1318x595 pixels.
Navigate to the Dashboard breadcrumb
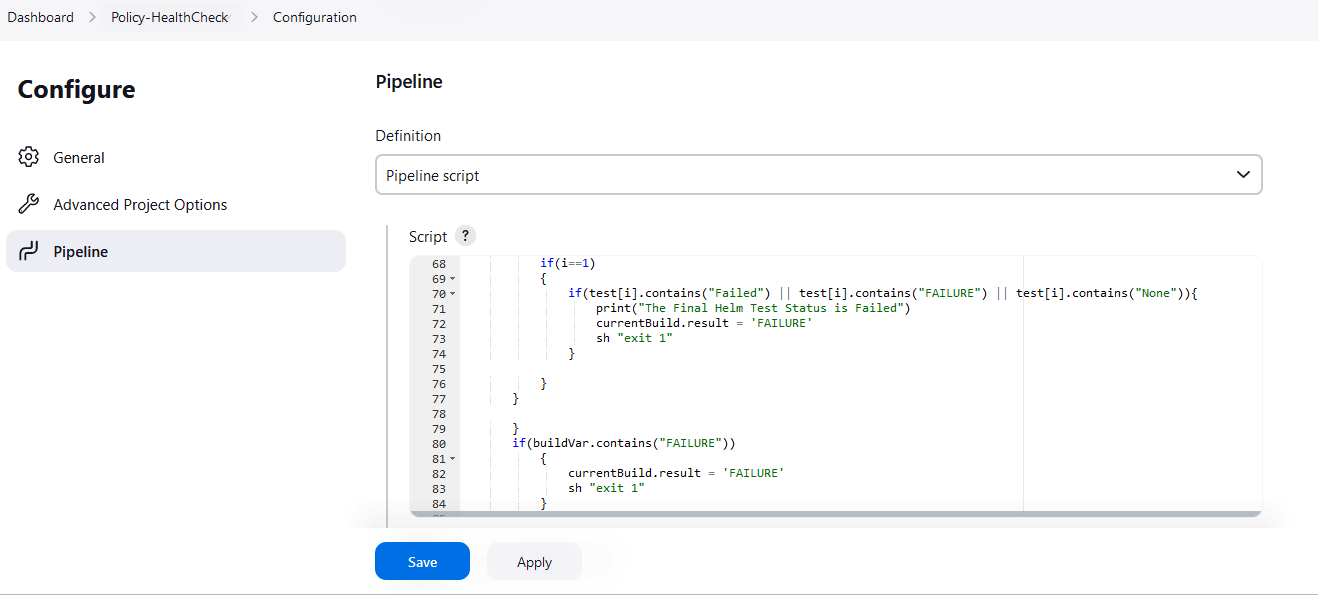[40, 16]
